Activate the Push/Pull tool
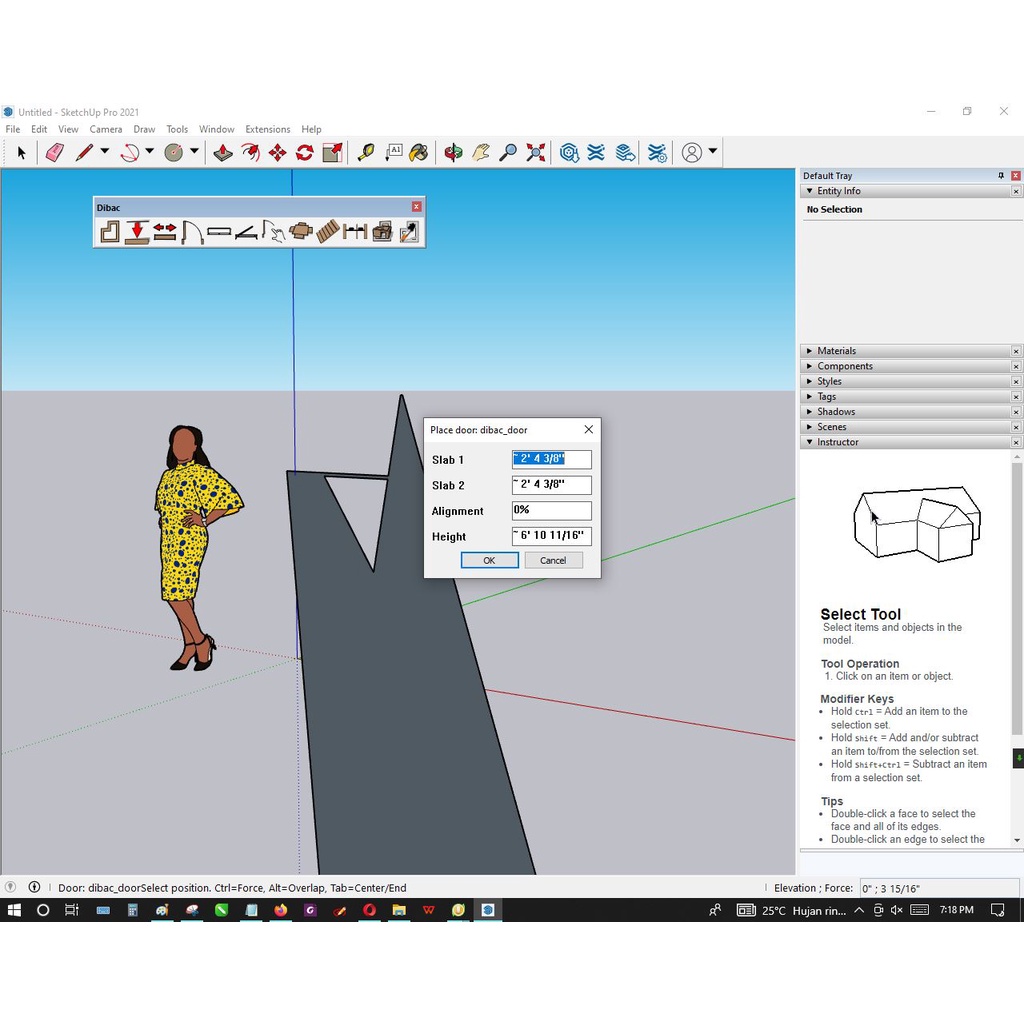 pos(223,153)
